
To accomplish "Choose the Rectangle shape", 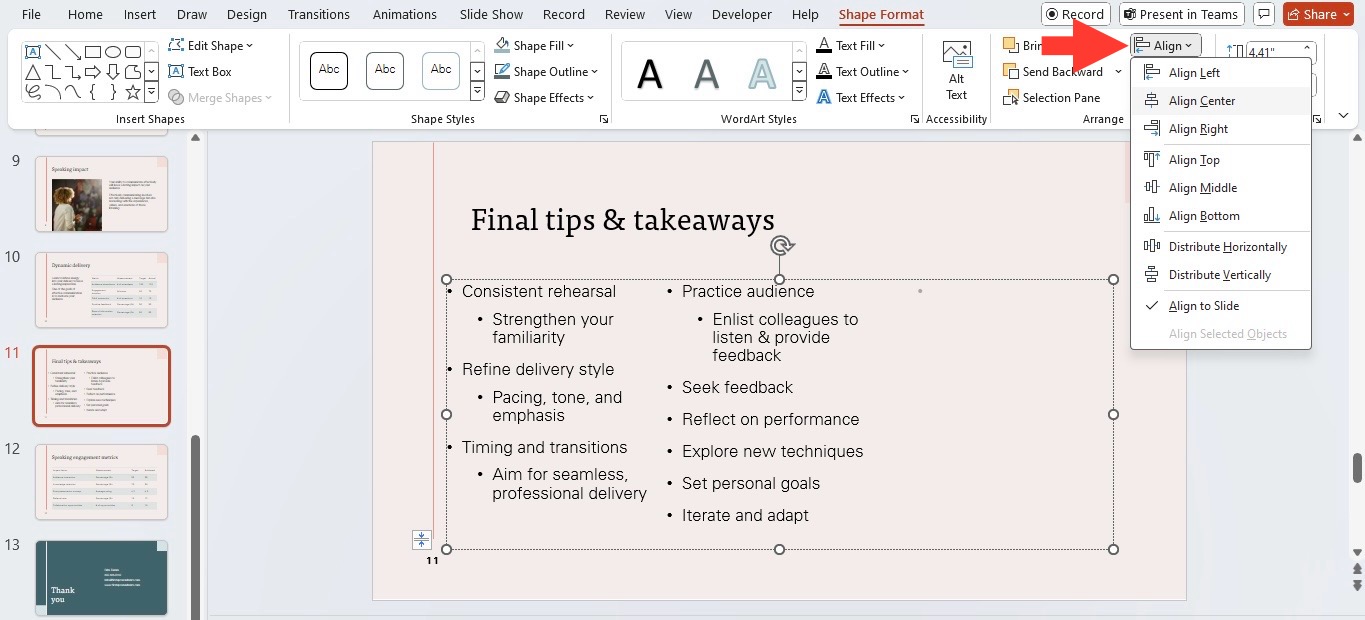I will click(x=93, y=52).
